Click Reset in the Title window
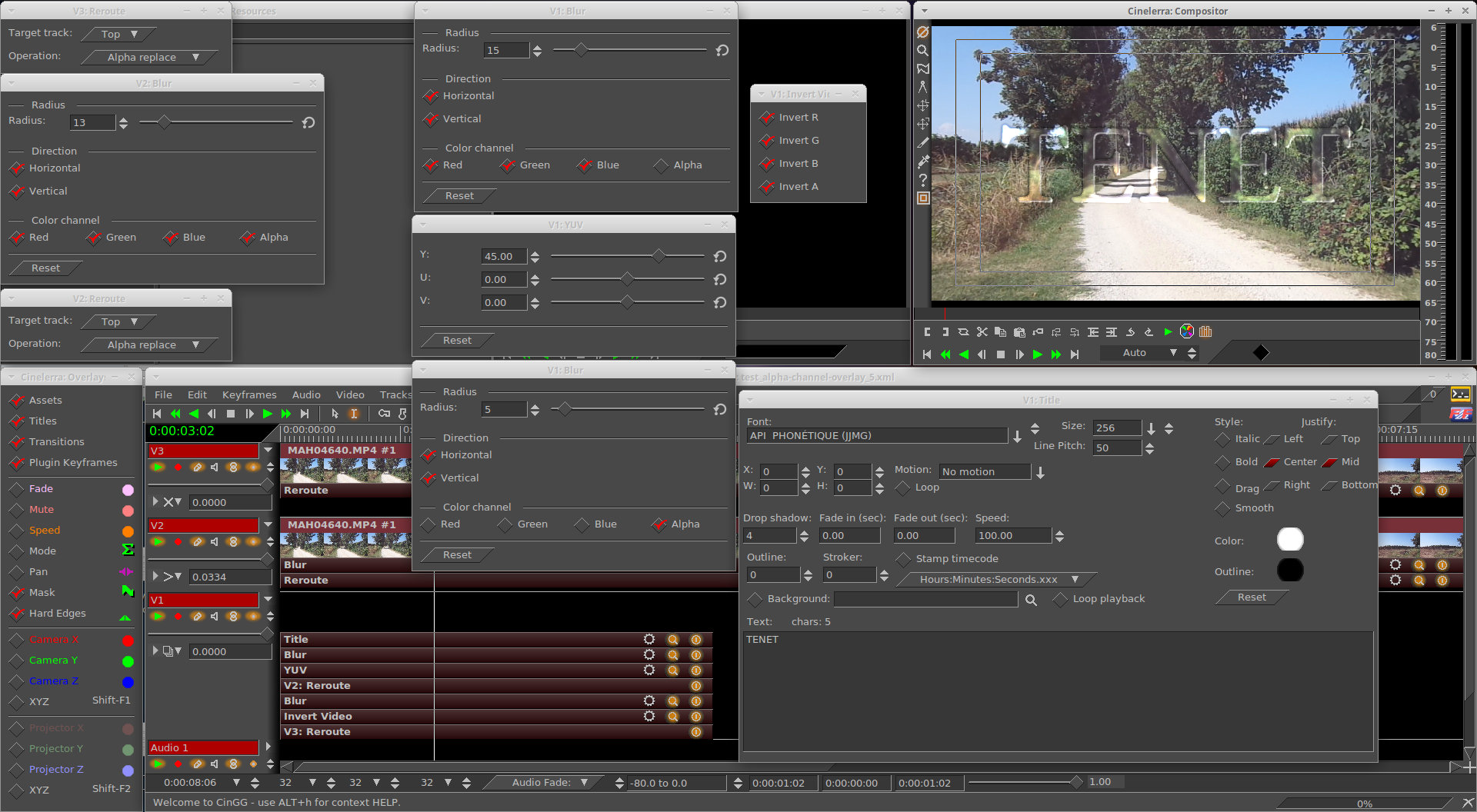Image resolution: width=1477 pixels, height=812 pixels. [1251, 597]
